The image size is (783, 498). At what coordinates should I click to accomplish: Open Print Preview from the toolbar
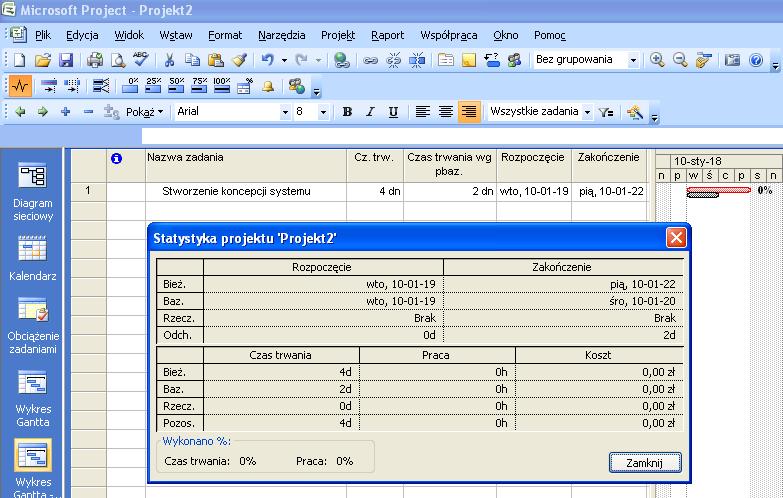(x=118, y=60)
